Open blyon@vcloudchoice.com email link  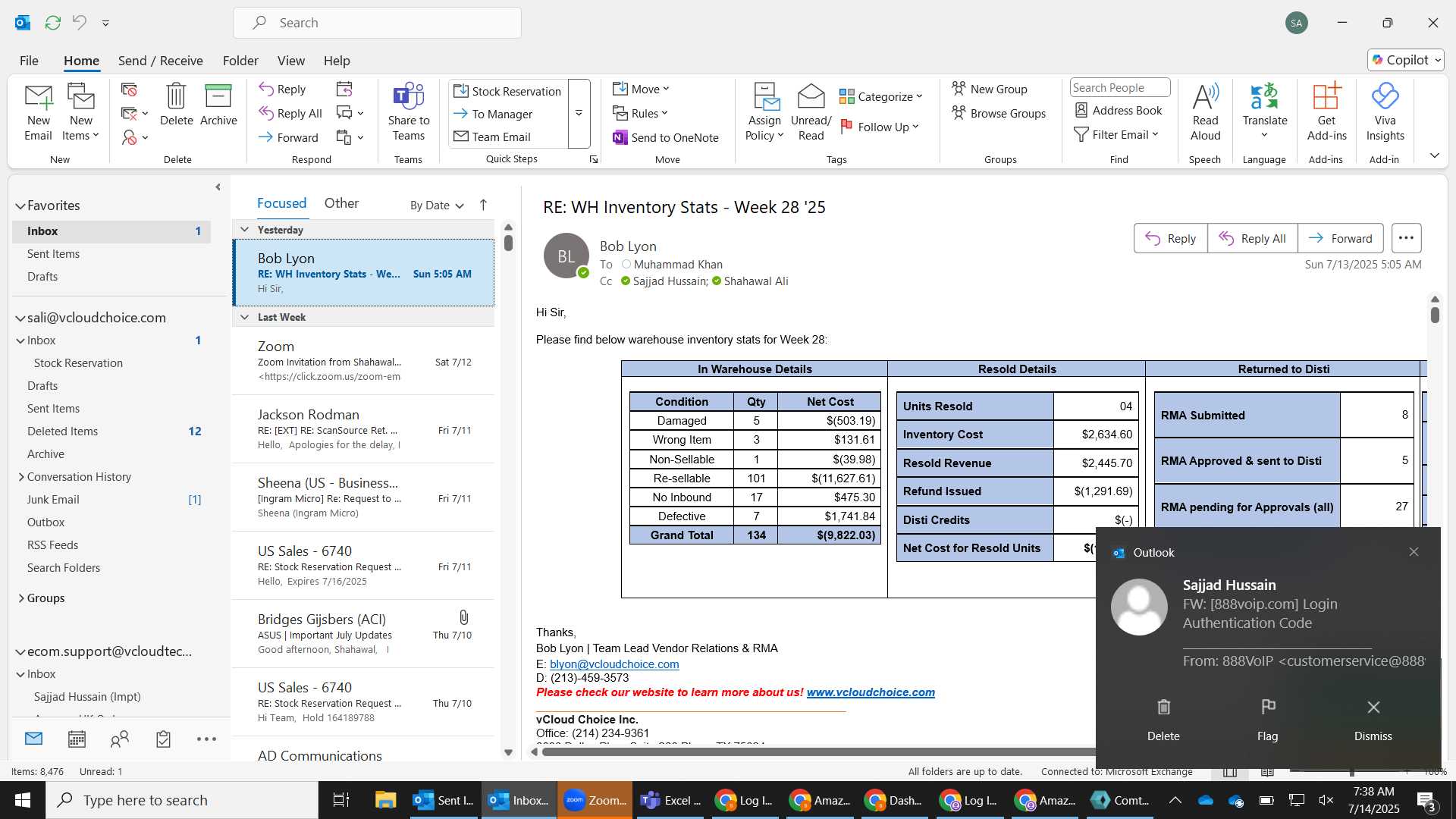click(x=614, y=664)
